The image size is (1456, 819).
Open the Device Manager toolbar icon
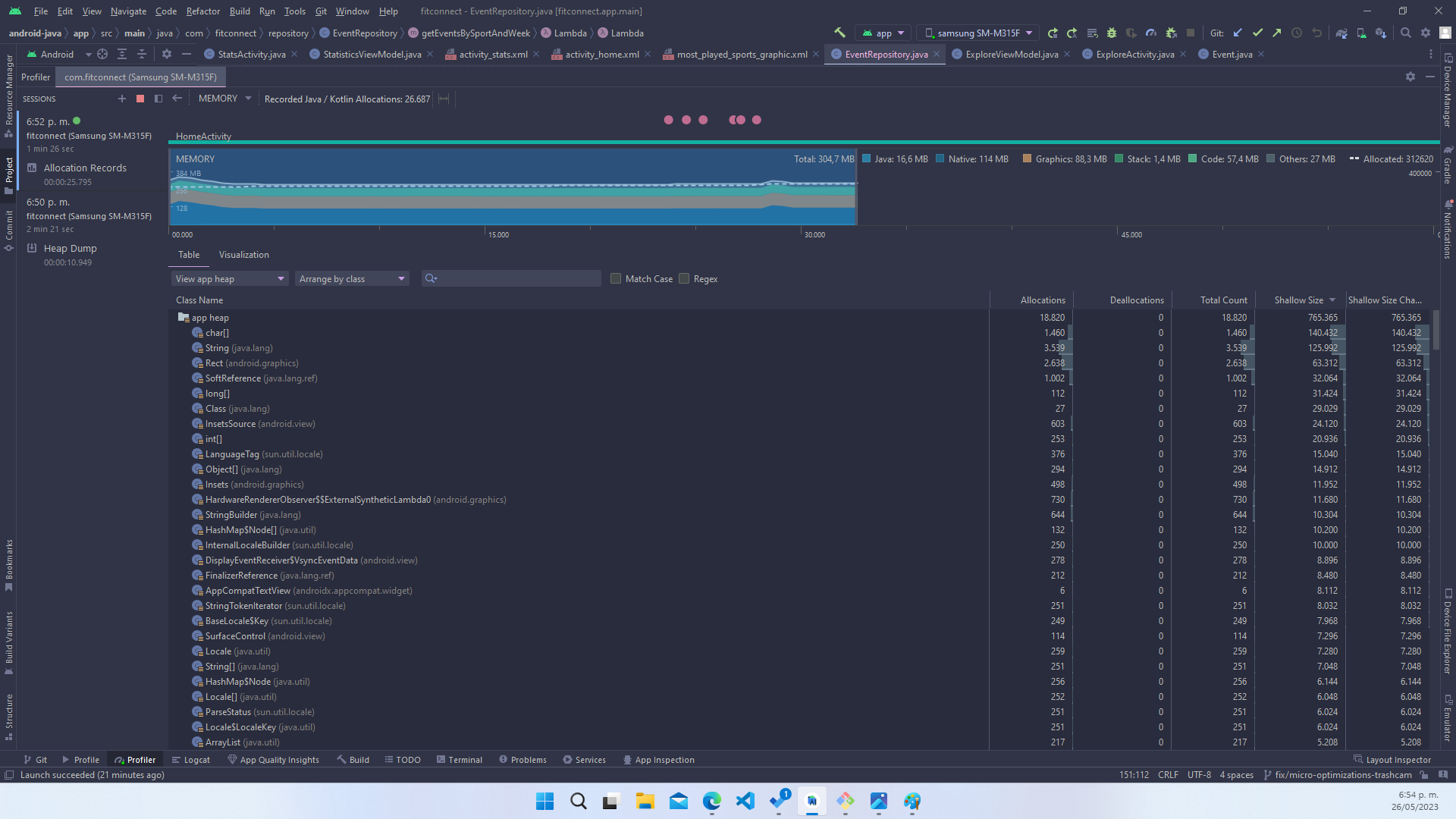1361,33
